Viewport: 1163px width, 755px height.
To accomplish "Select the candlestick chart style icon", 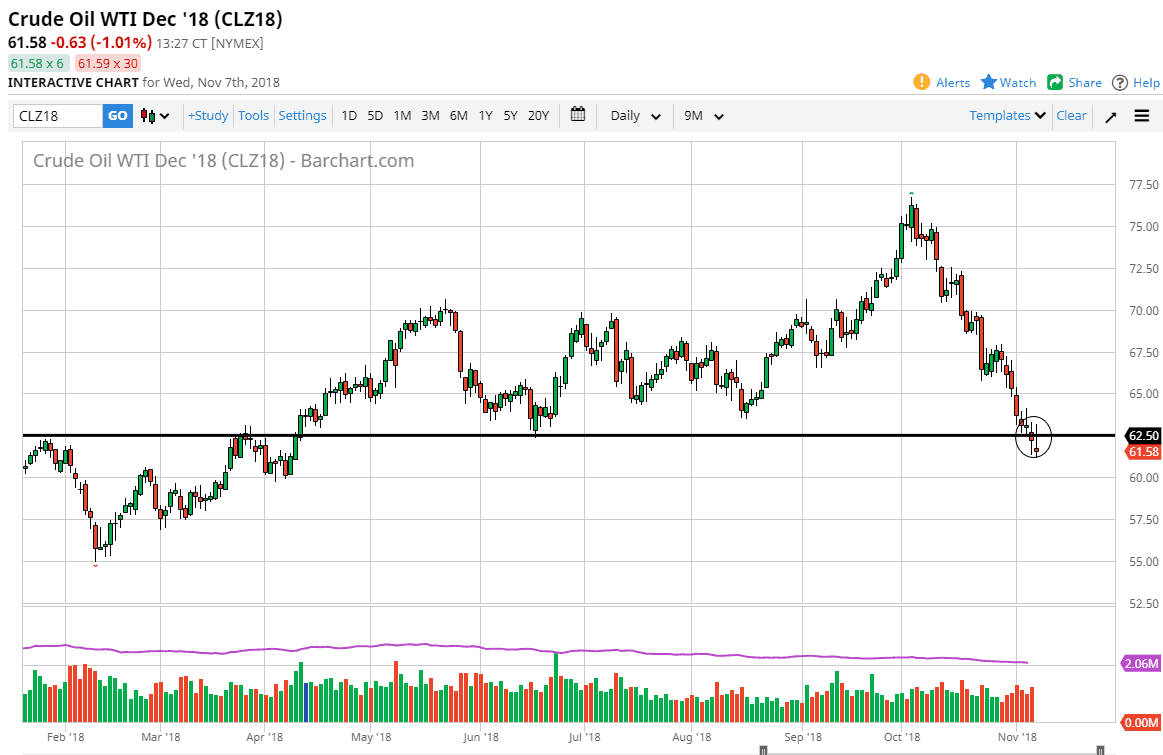I will tap(147, 115).
